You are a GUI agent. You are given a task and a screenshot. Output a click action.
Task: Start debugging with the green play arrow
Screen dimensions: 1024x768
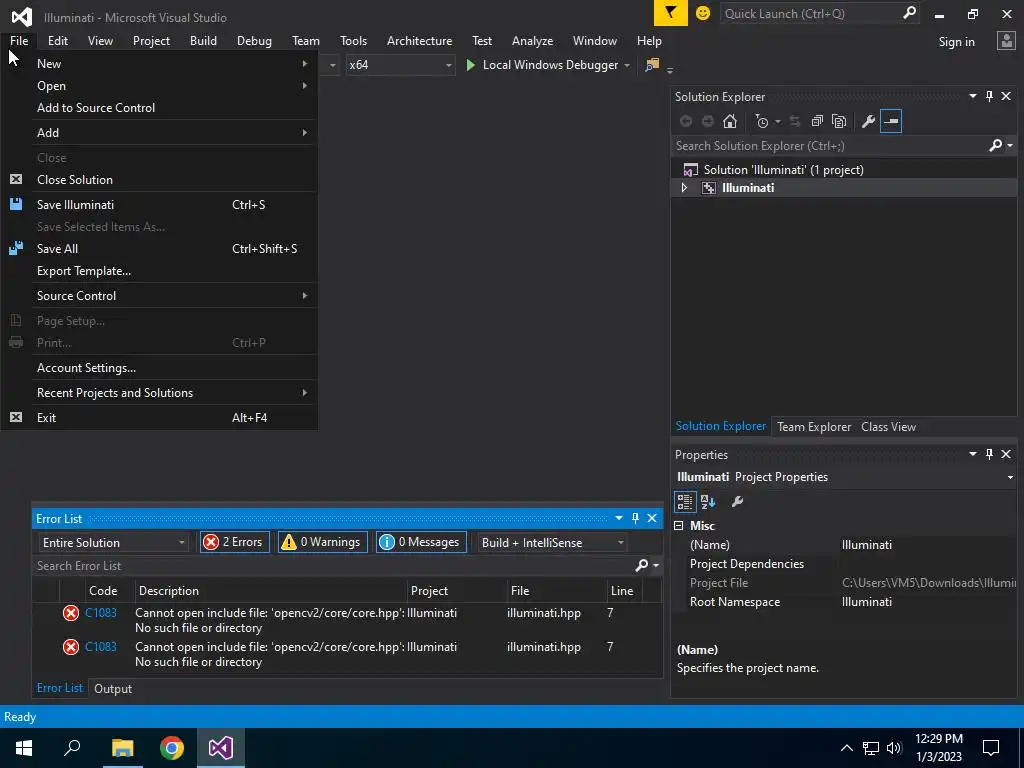point(470,65)
